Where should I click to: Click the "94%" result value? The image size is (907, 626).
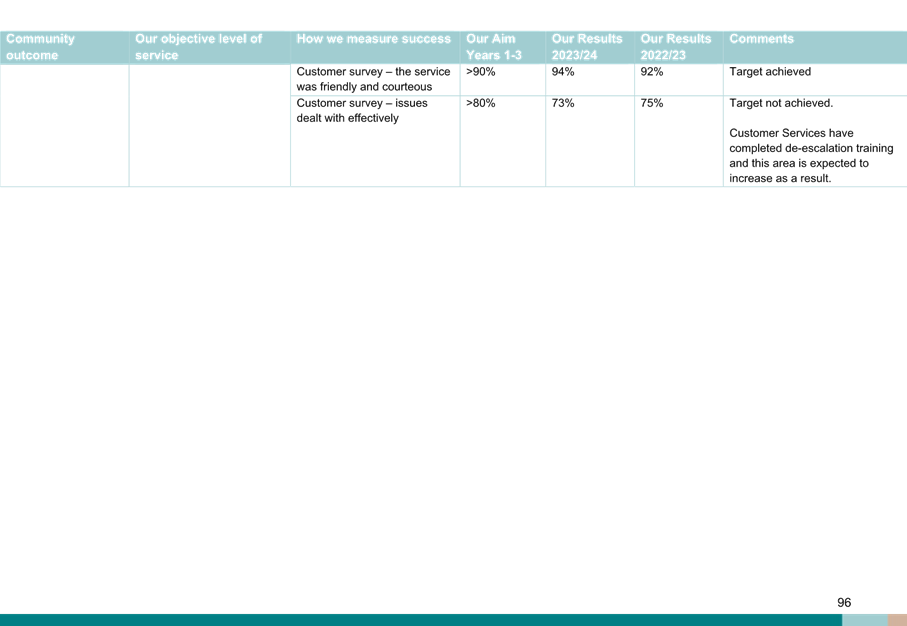pos(563,72)
